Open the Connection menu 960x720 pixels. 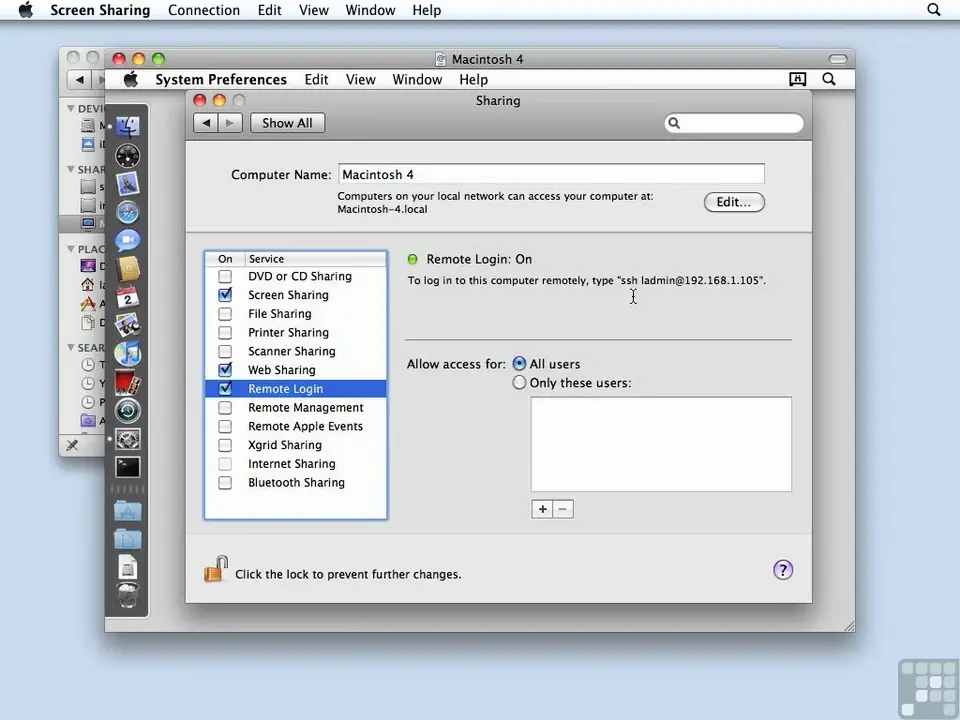(x=204, y=10)
